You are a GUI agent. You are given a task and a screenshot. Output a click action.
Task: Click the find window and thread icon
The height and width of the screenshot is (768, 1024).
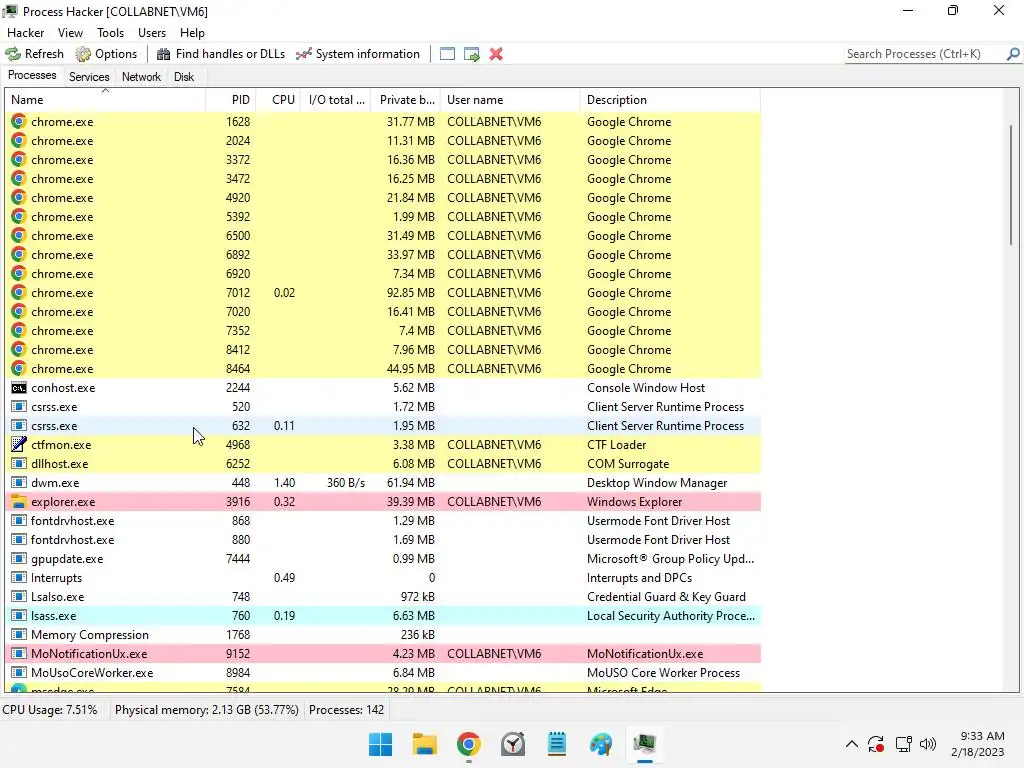472,54
